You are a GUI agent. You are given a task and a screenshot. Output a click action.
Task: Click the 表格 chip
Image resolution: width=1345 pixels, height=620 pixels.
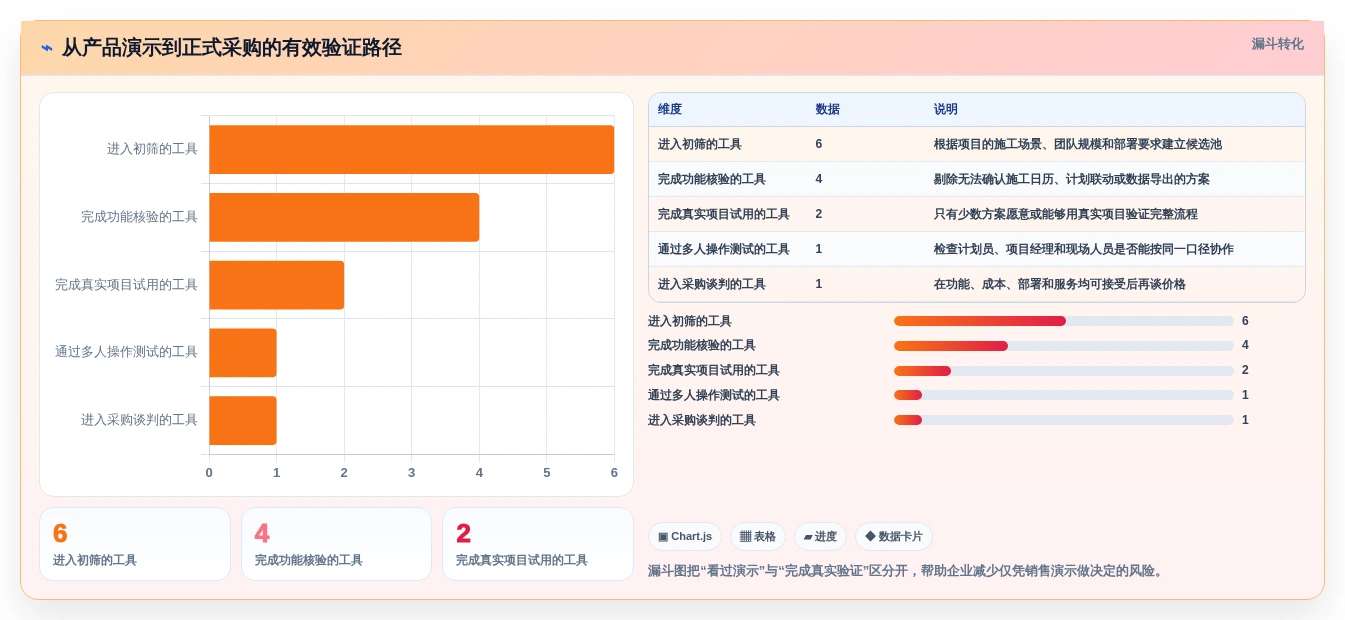click(x=758, y=537)
